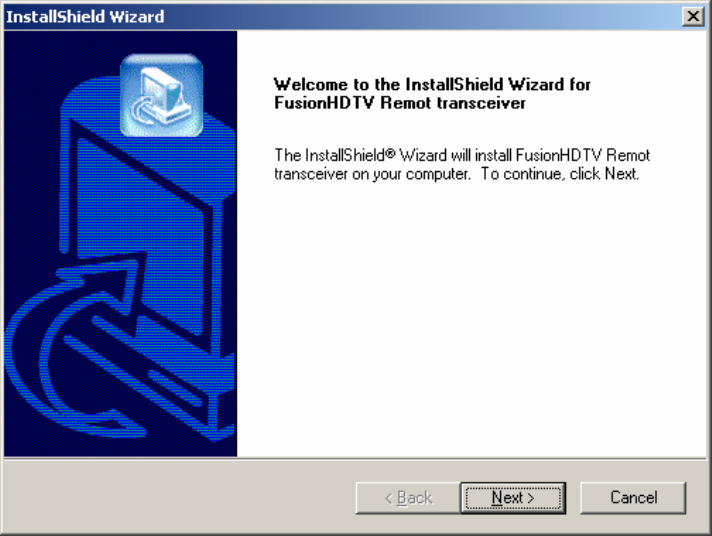Click the word InstallShield® in the description

coord(350,155)
